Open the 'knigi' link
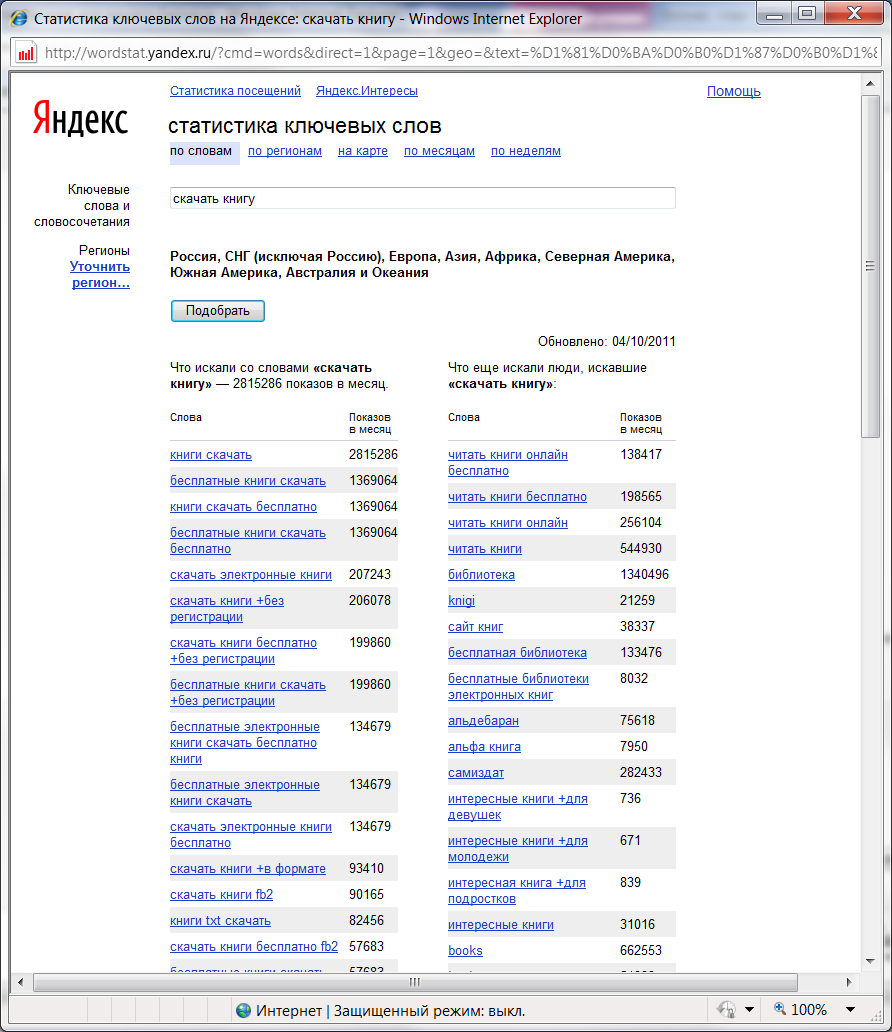The height and width of the screenshot is (1032, 892). tap(461, 600)
